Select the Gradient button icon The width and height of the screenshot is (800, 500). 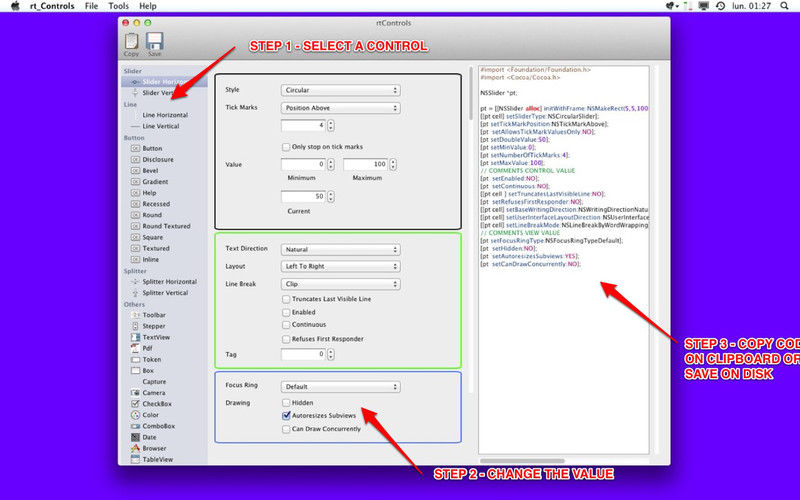135,182
